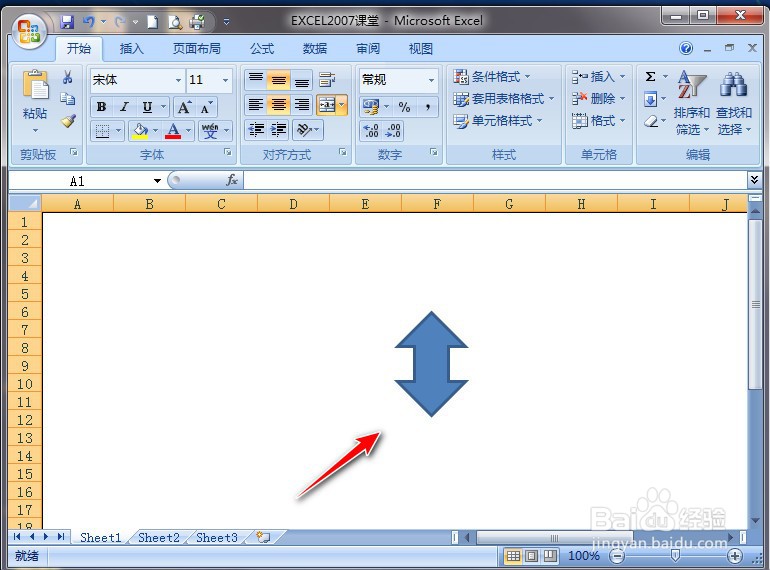Toggle italic formatting
This screenshot has width=770, height=570.
124,107
